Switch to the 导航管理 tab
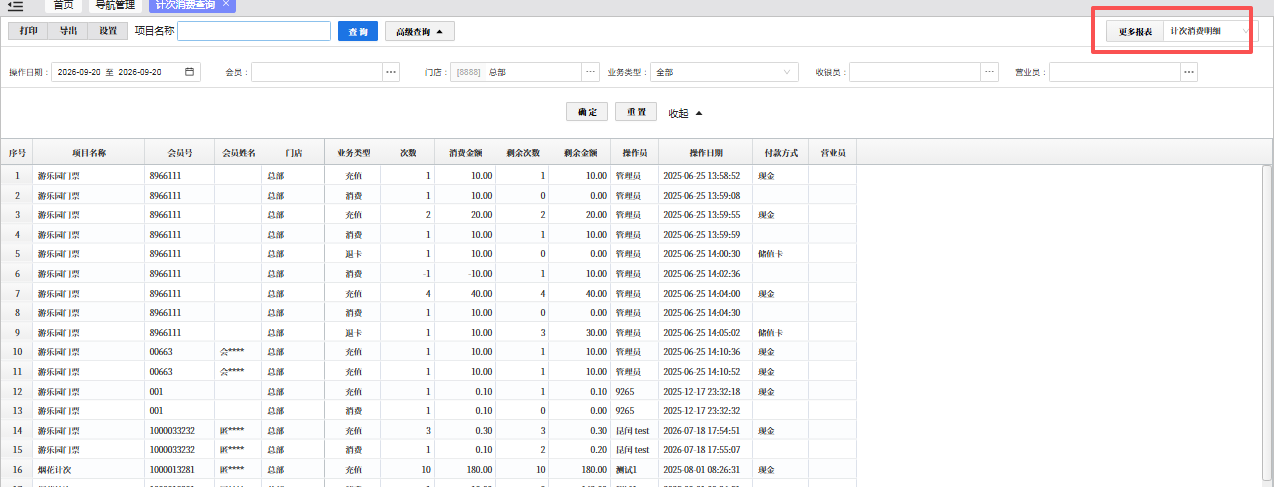1274x487 pixels. (113, 5)
